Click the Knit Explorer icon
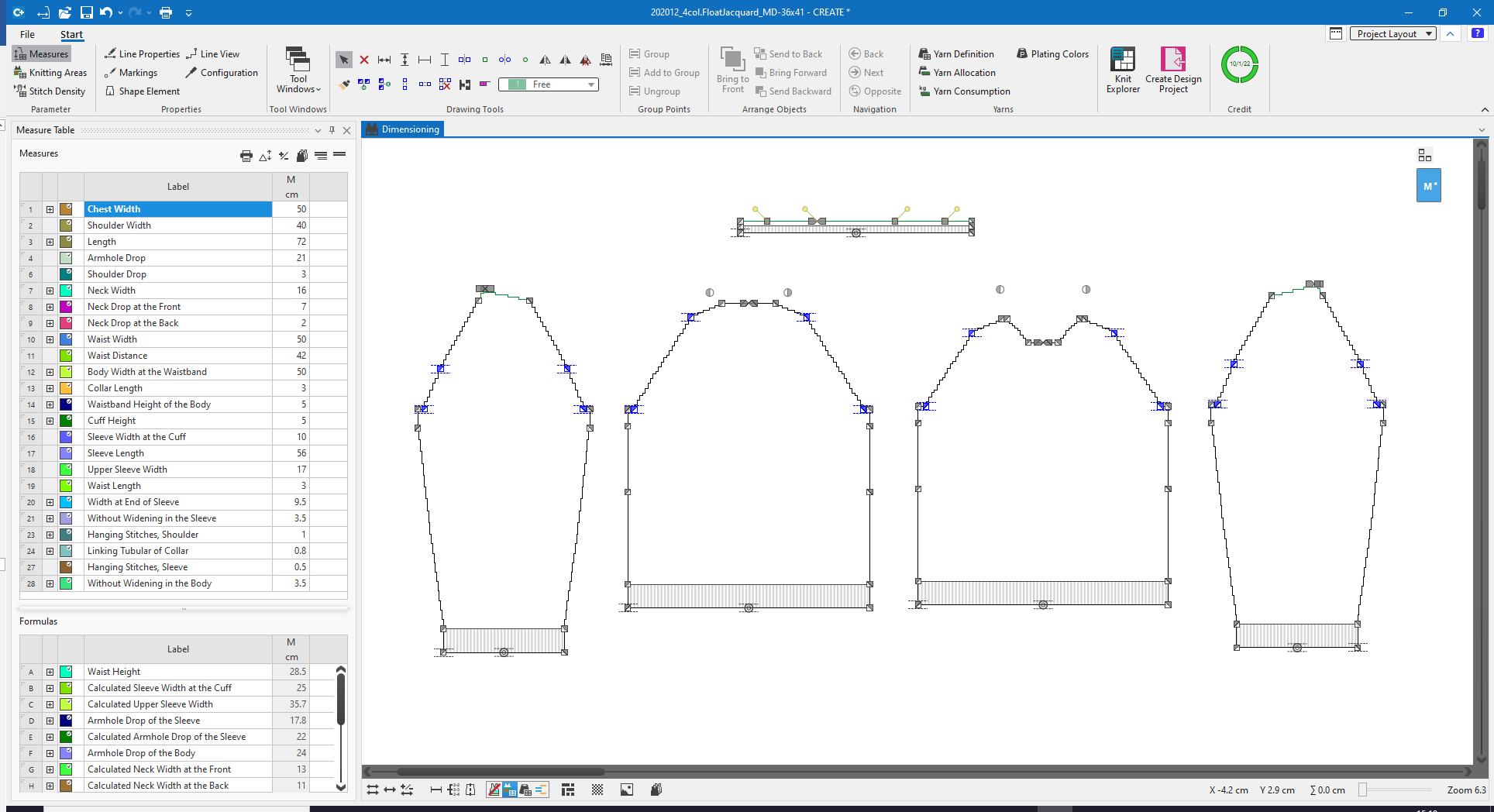 [1122, 69]
